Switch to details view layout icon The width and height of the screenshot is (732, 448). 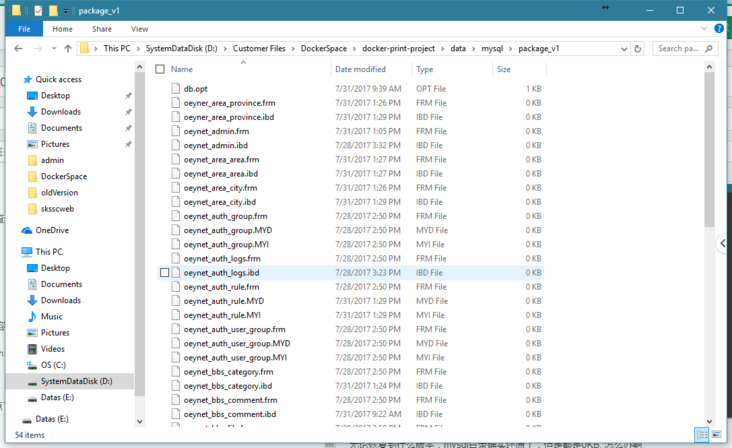(x=702, y=435)
